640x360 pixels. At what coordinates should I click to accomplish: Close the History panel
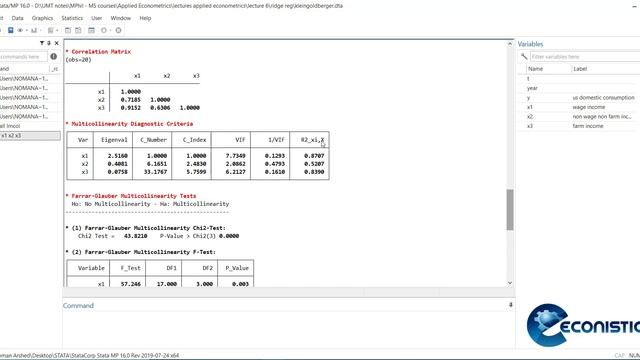click(x=57, y=43)
